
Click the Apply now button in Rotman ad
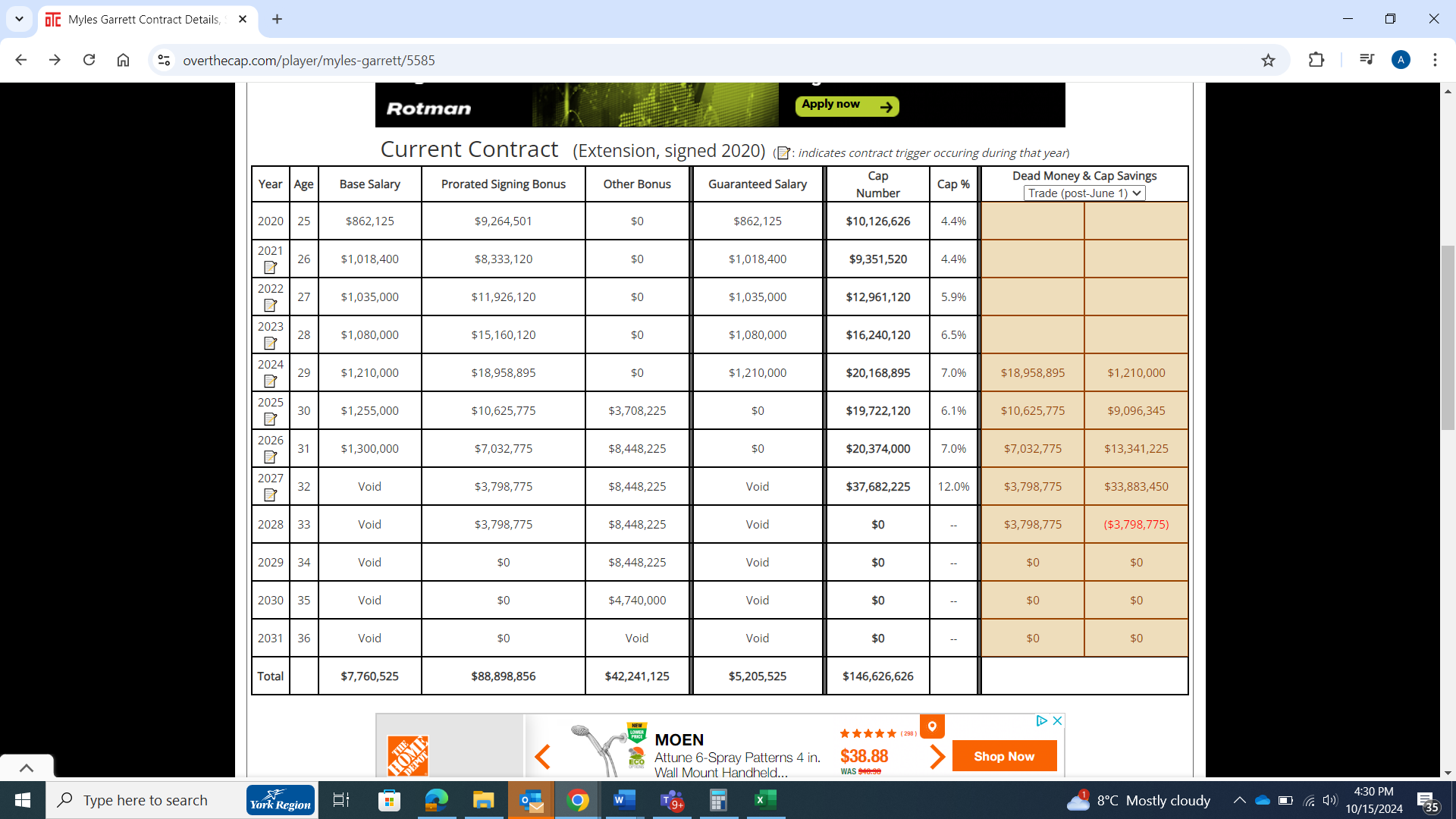click(846, 105)
